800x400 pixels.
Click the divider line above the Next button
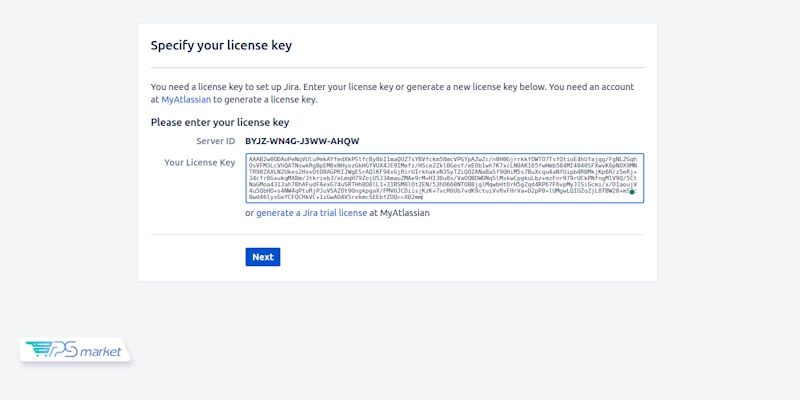[x=397, y=234]
